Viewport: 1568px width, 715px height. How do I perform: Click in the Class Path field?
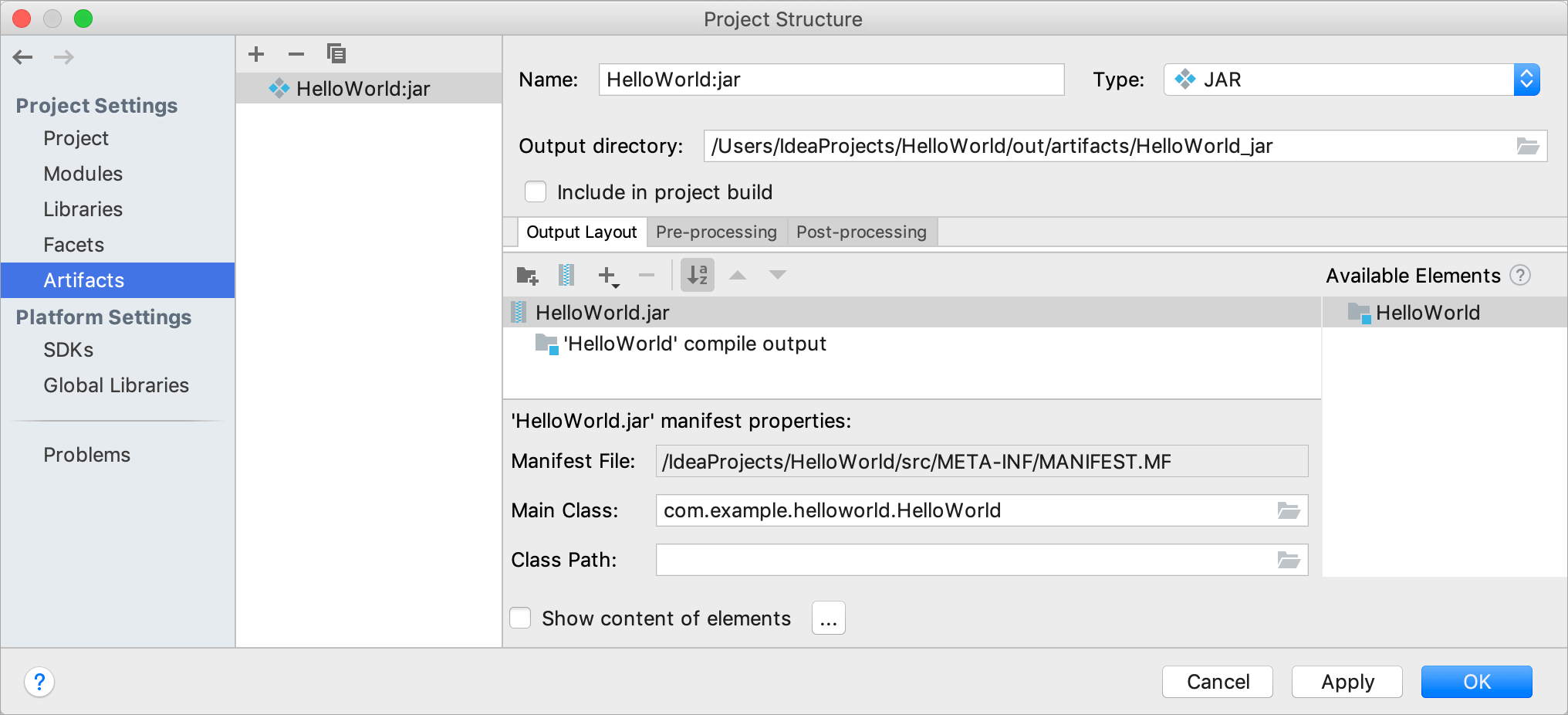[926, 560]
